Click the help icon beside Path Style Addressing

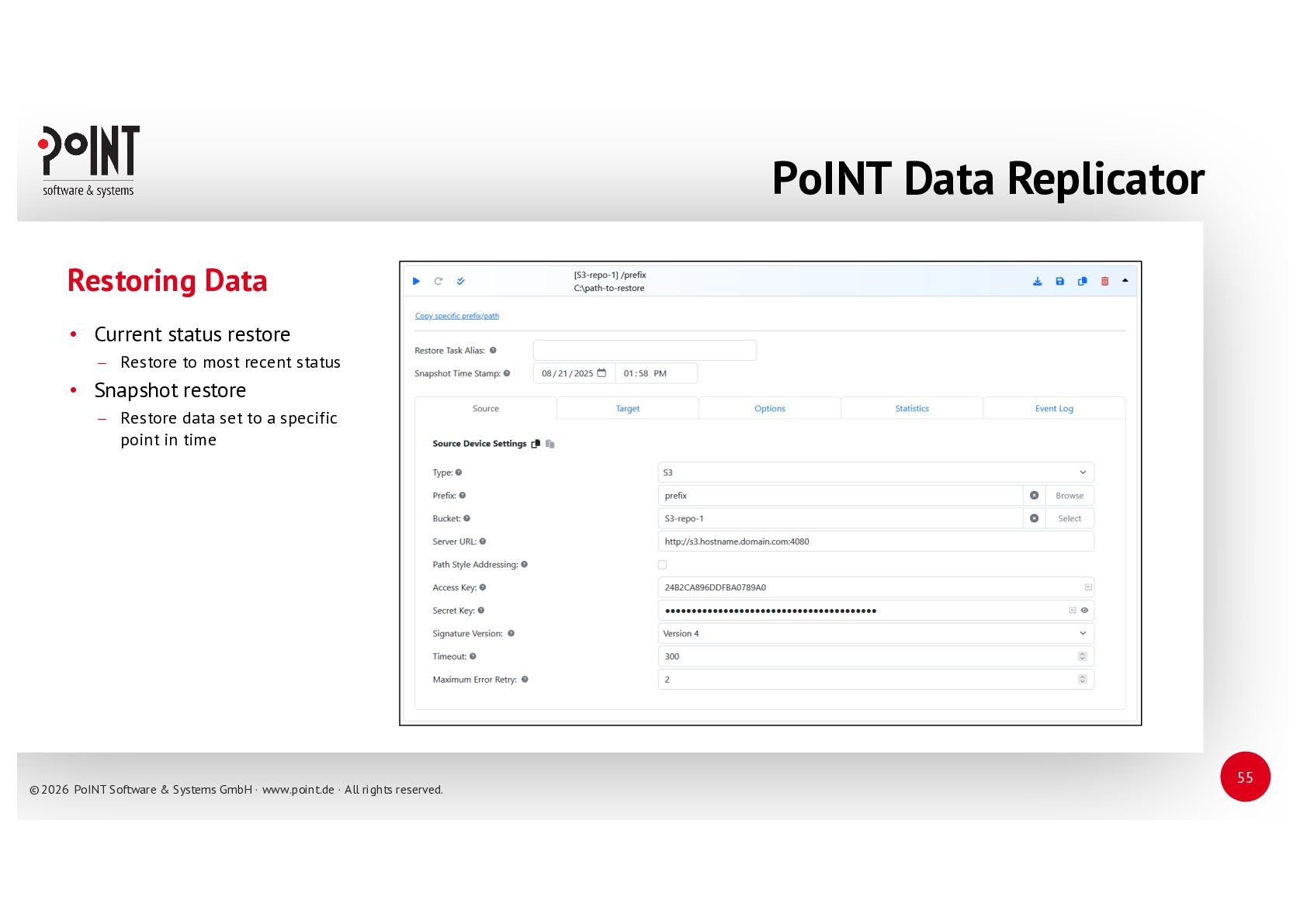click(x=525, y=565)
